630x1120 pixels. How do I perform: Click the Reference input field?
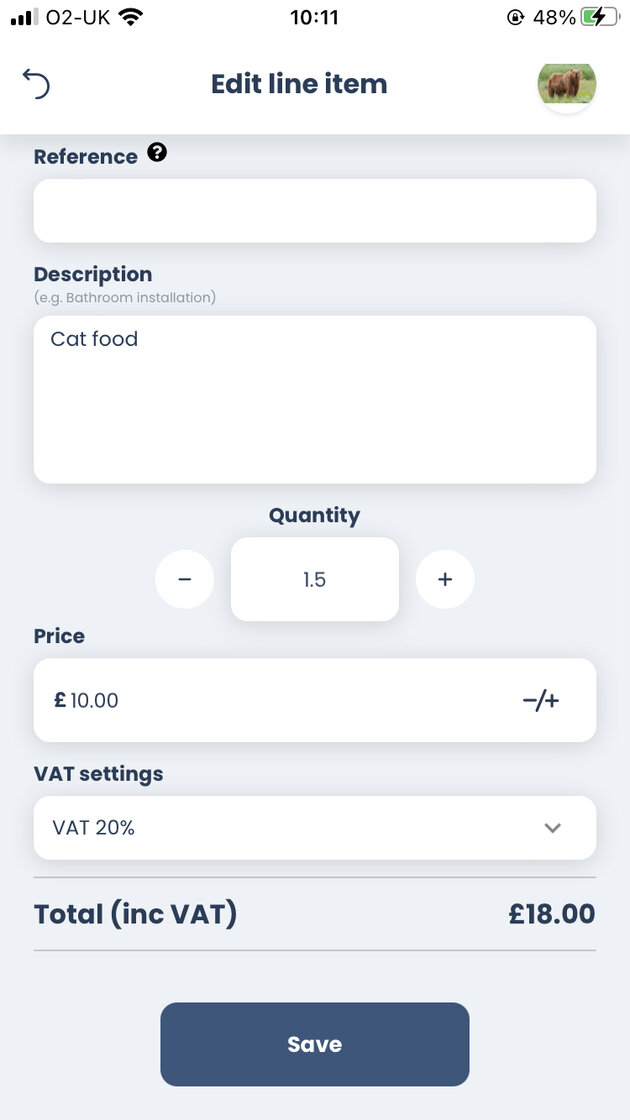coord(314,211)
